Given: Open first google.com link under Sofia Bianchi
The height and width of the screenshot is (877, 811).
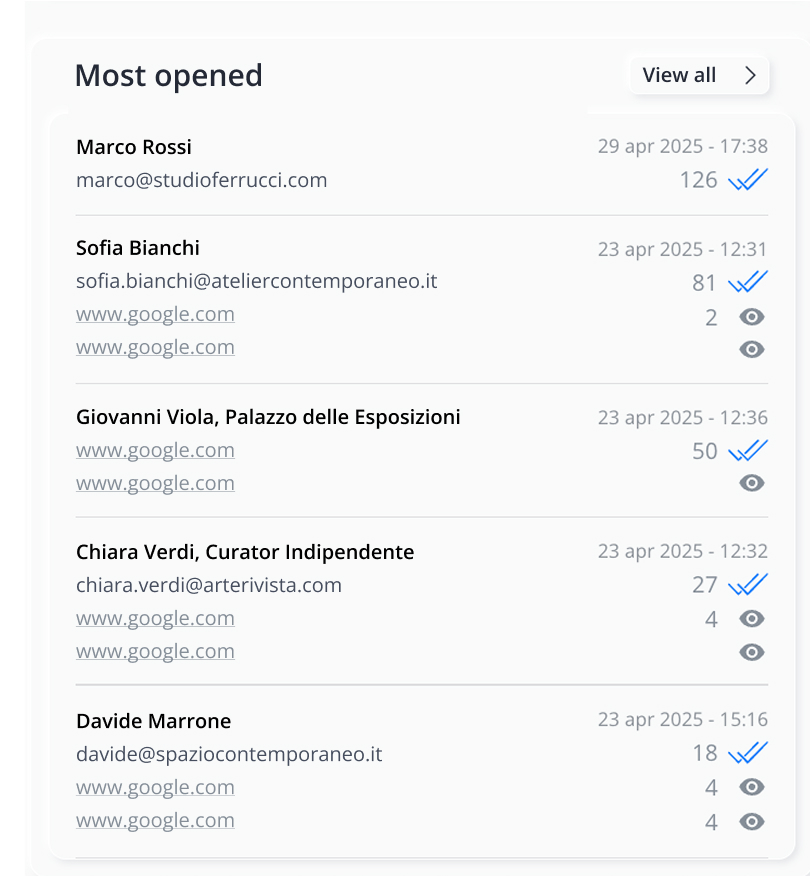Looking at the screenshot, I should [155, 314].
